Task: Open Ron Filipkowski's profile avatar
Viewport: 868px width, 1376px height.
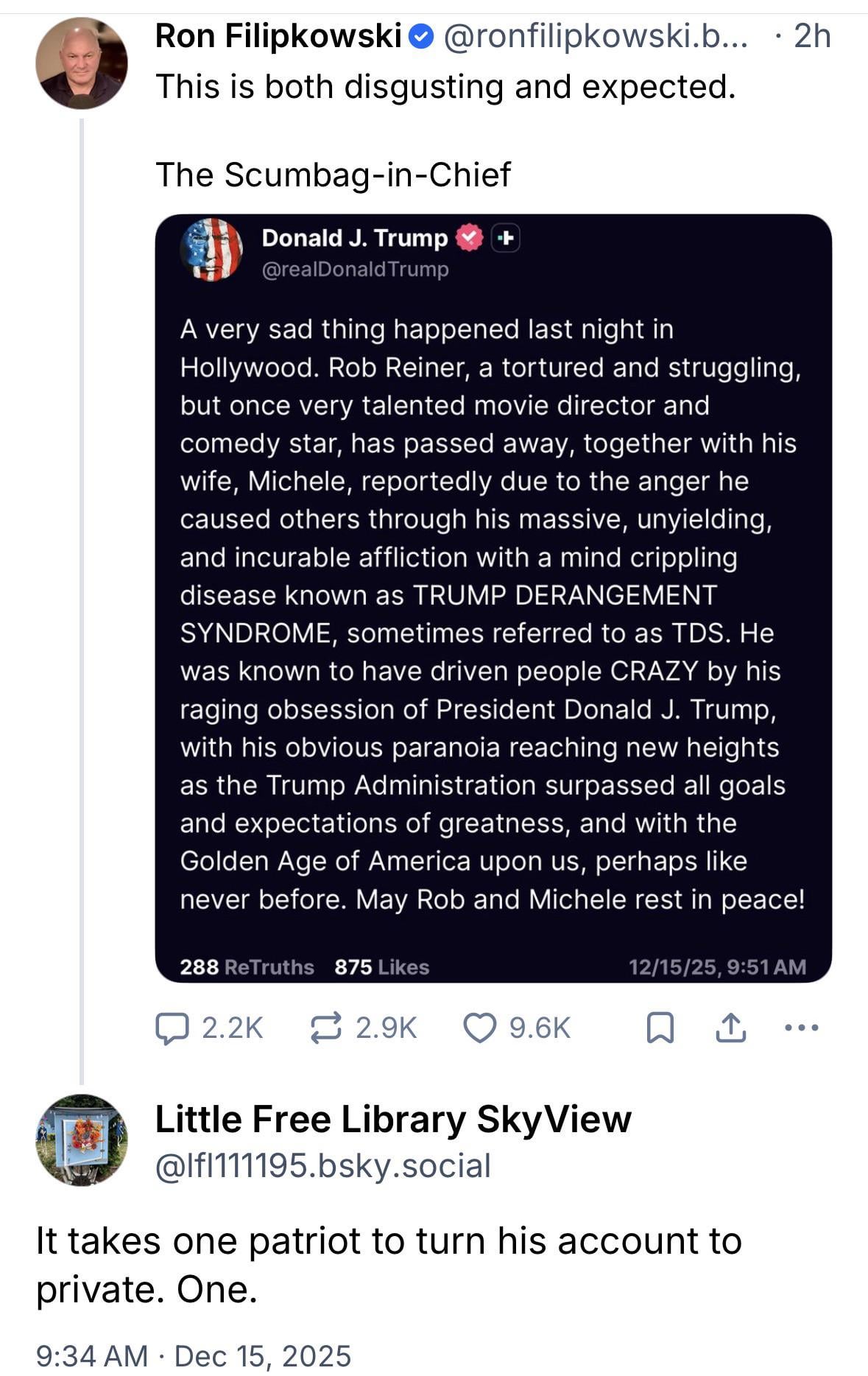Action: [x=81, y=64]
